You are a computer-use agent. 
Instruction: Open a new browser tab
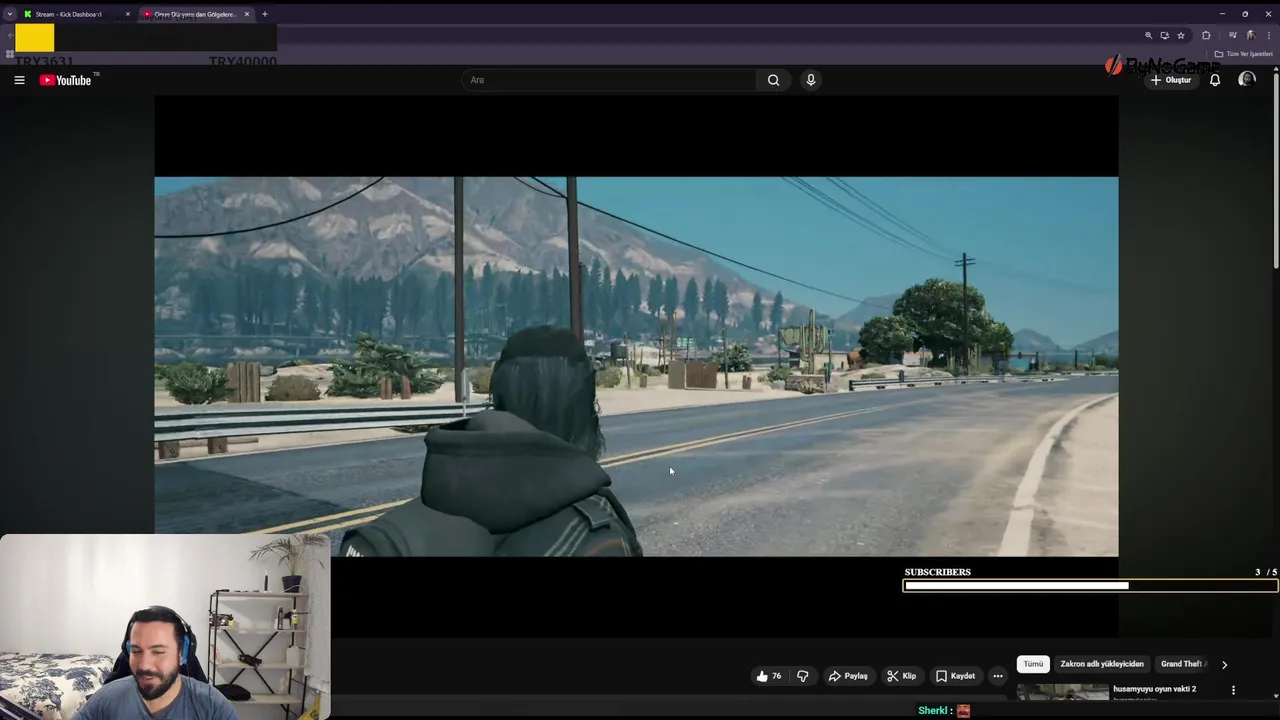264,14
